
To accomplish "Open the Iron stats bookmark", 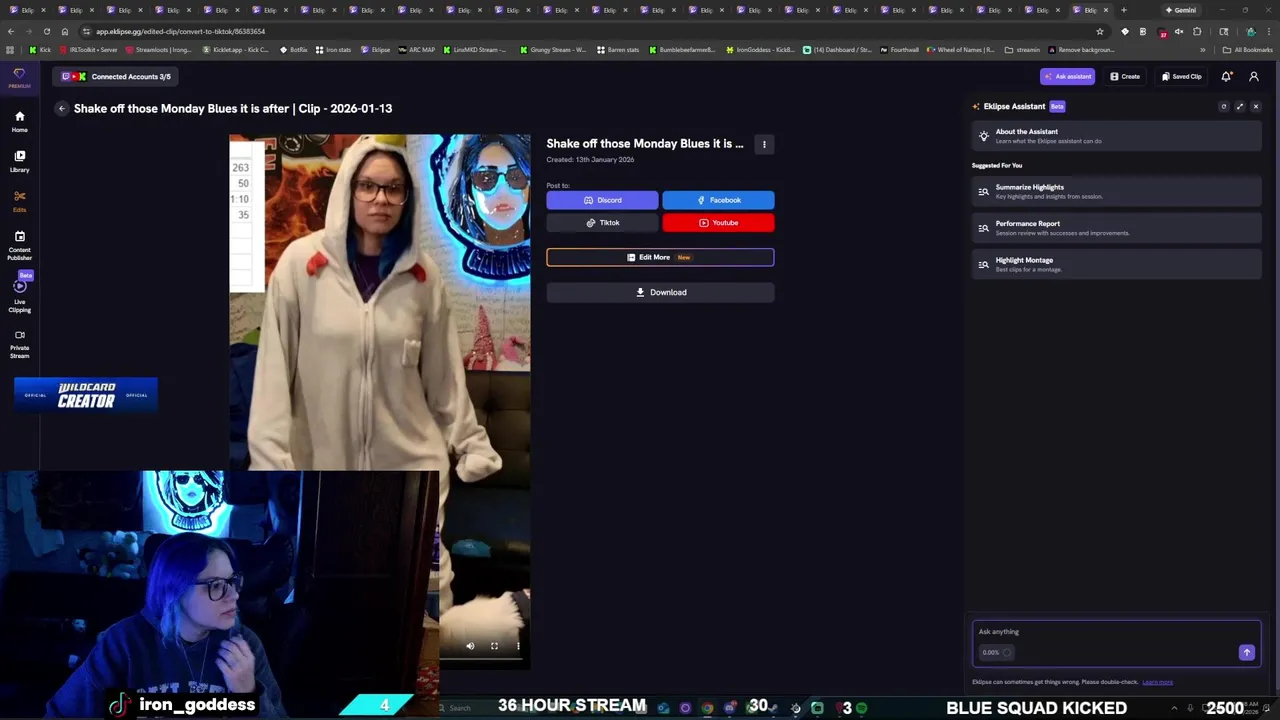I will pos(334,49).
